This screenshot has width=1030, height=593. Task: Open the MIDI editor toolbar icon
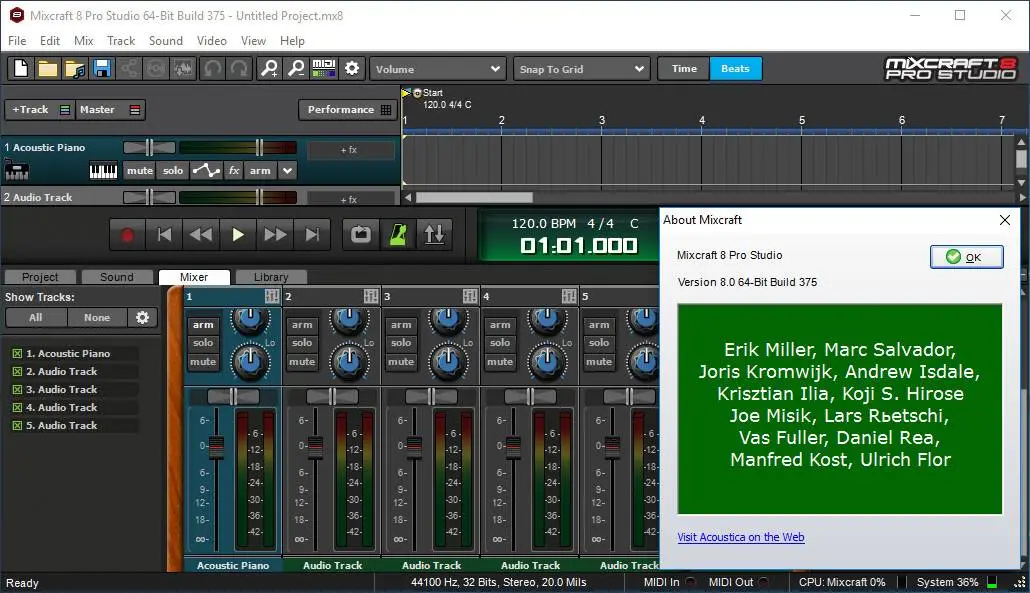coord(324,68)
